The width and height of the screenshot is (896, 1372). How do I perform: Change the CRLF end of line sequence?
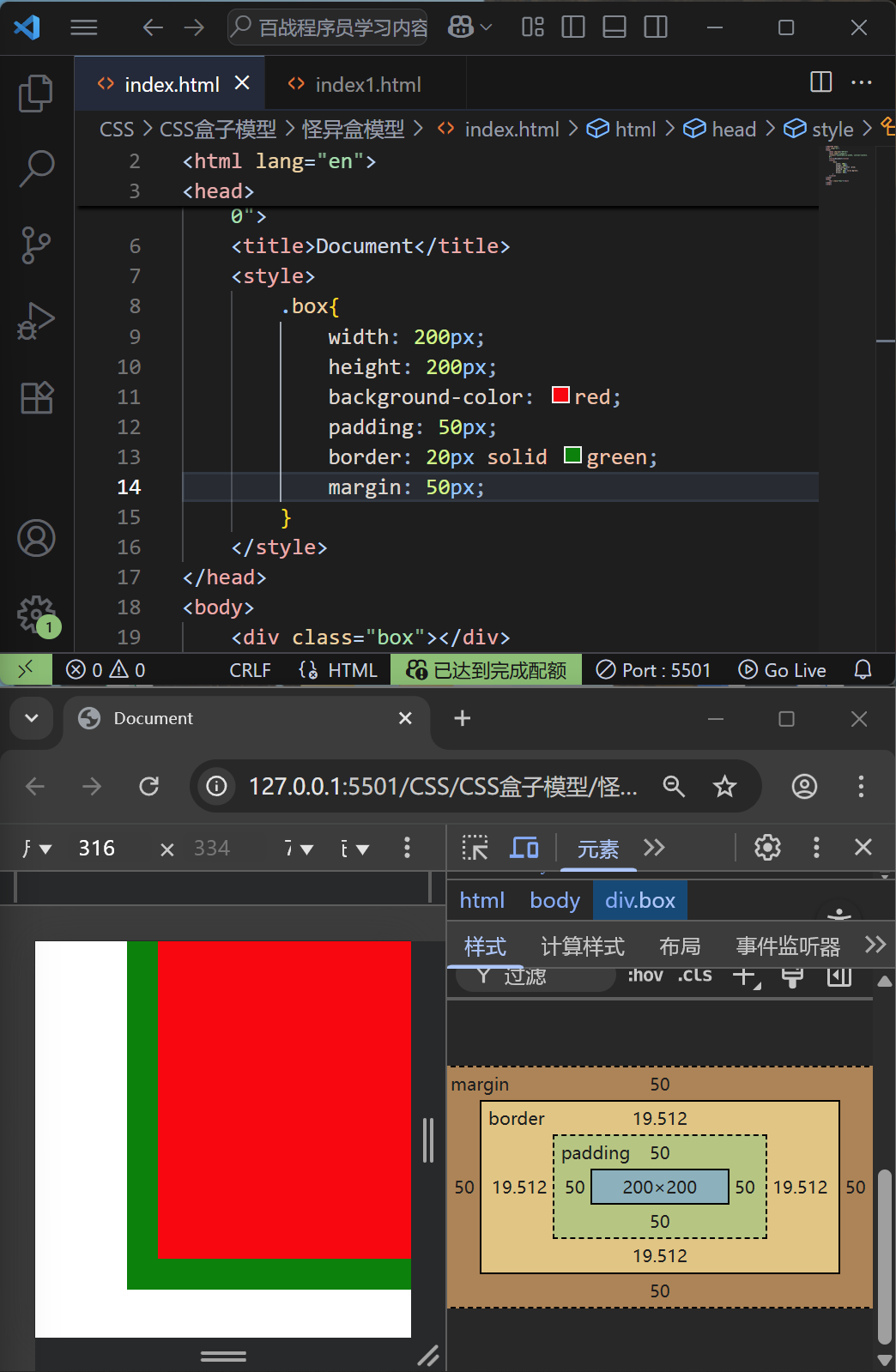250,670
